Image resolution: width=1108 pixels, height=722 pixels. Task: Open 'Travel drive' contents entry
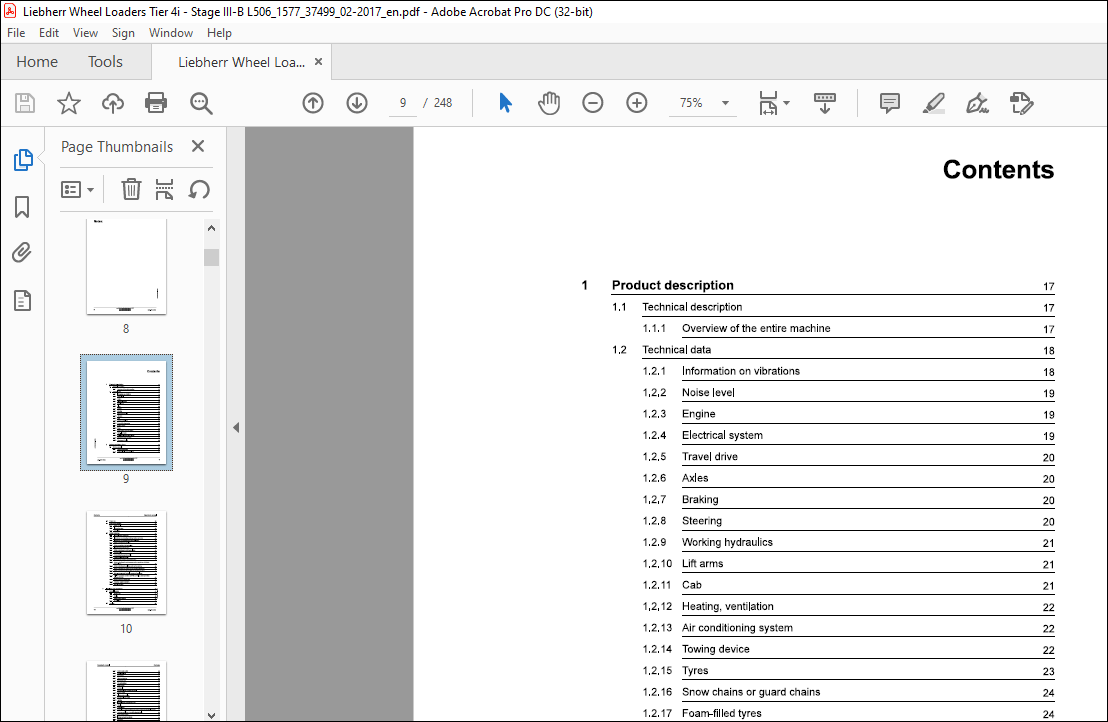point(709,456)
